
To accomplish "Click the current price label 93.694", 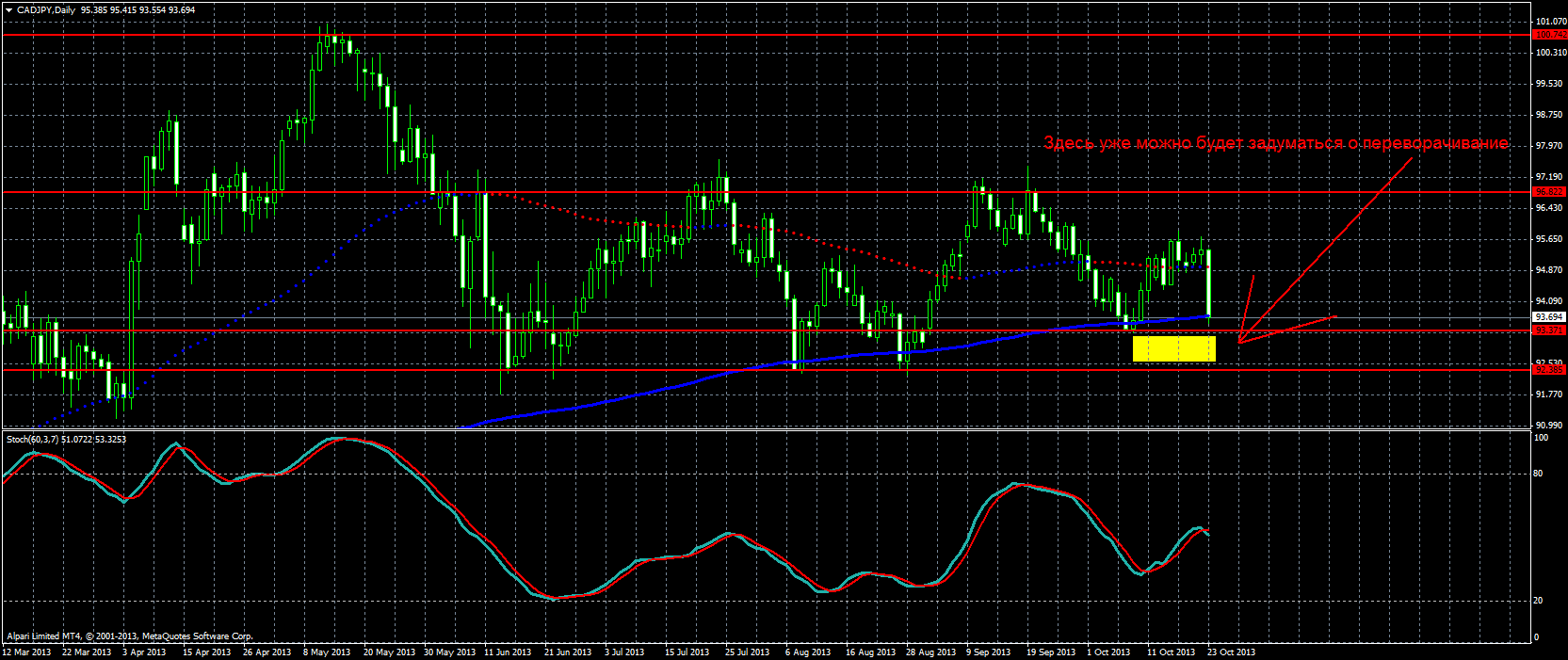I will [x=1550, y=317].
